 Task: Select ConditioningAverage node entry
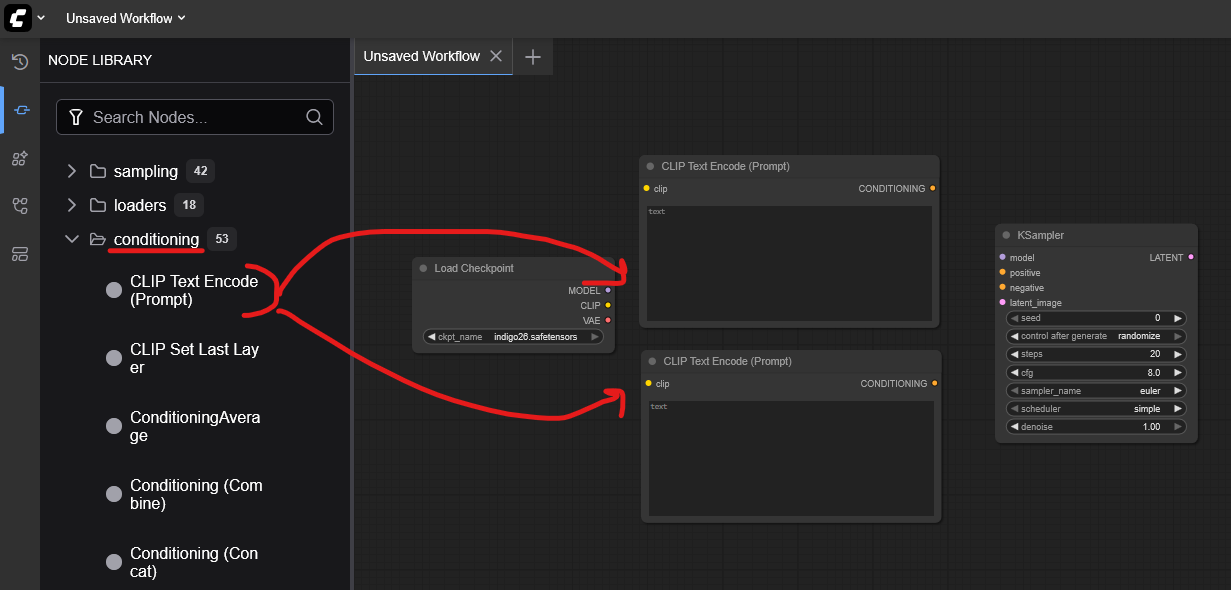coord(194,426)
